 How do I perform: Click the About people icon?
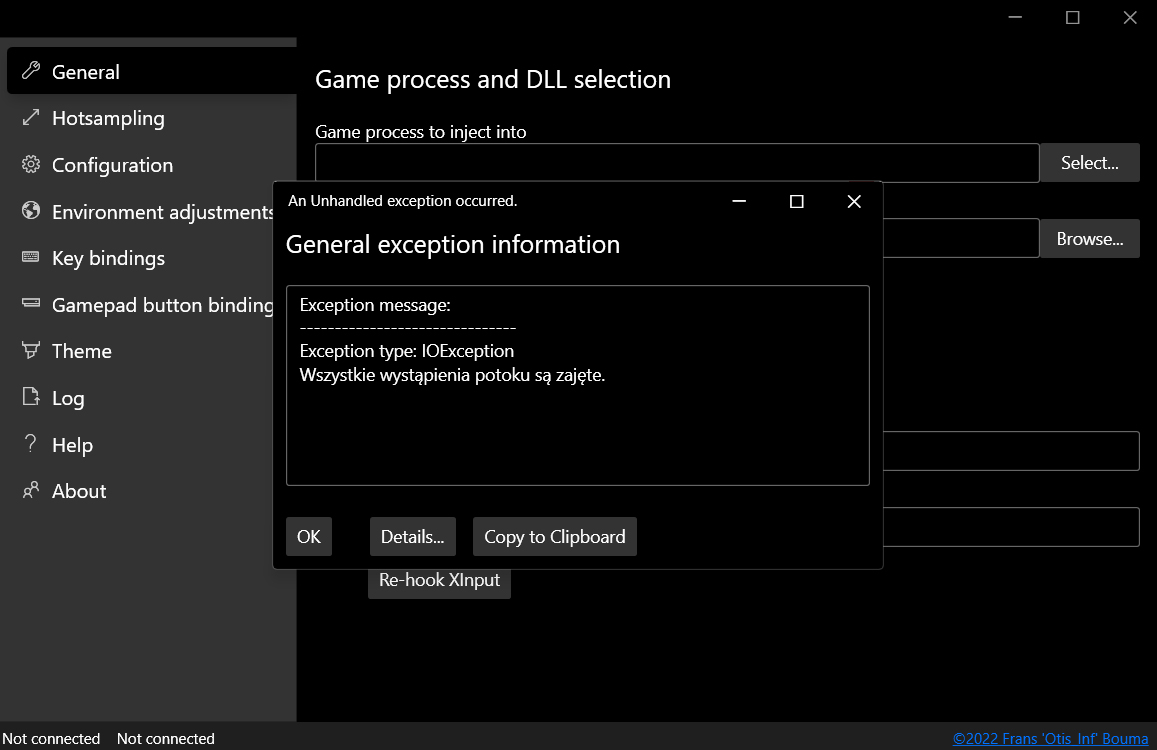[31, 490]
